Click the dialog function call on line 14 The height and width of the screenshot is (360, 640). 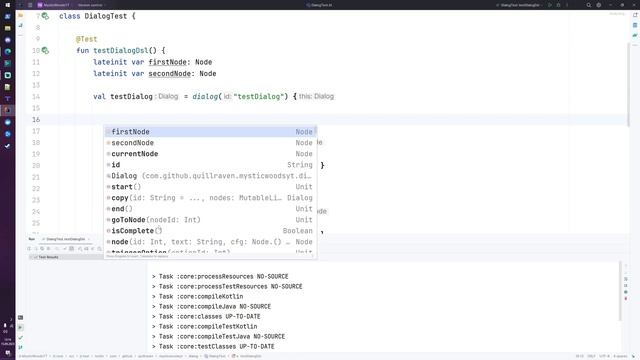point(205,97)
